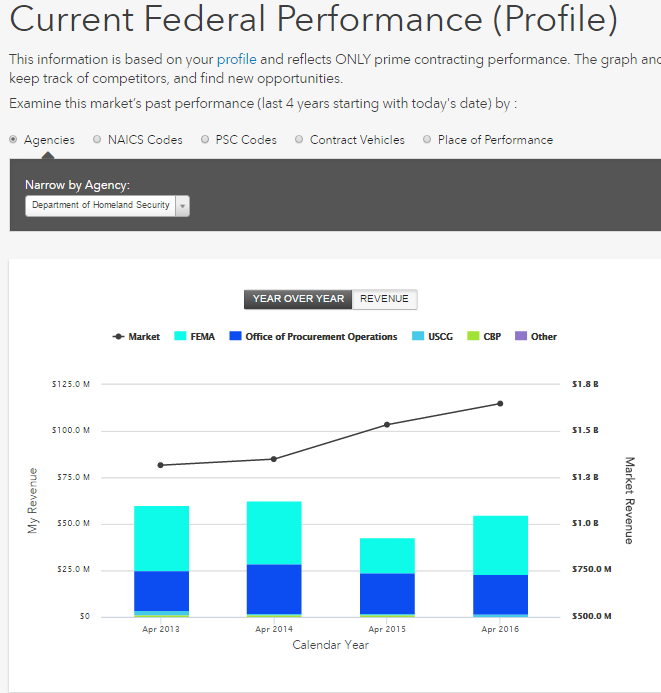
Task: Click the FEMA bar segment for Apr 2016
Action: pyautogui.click(x=501, y=545)
